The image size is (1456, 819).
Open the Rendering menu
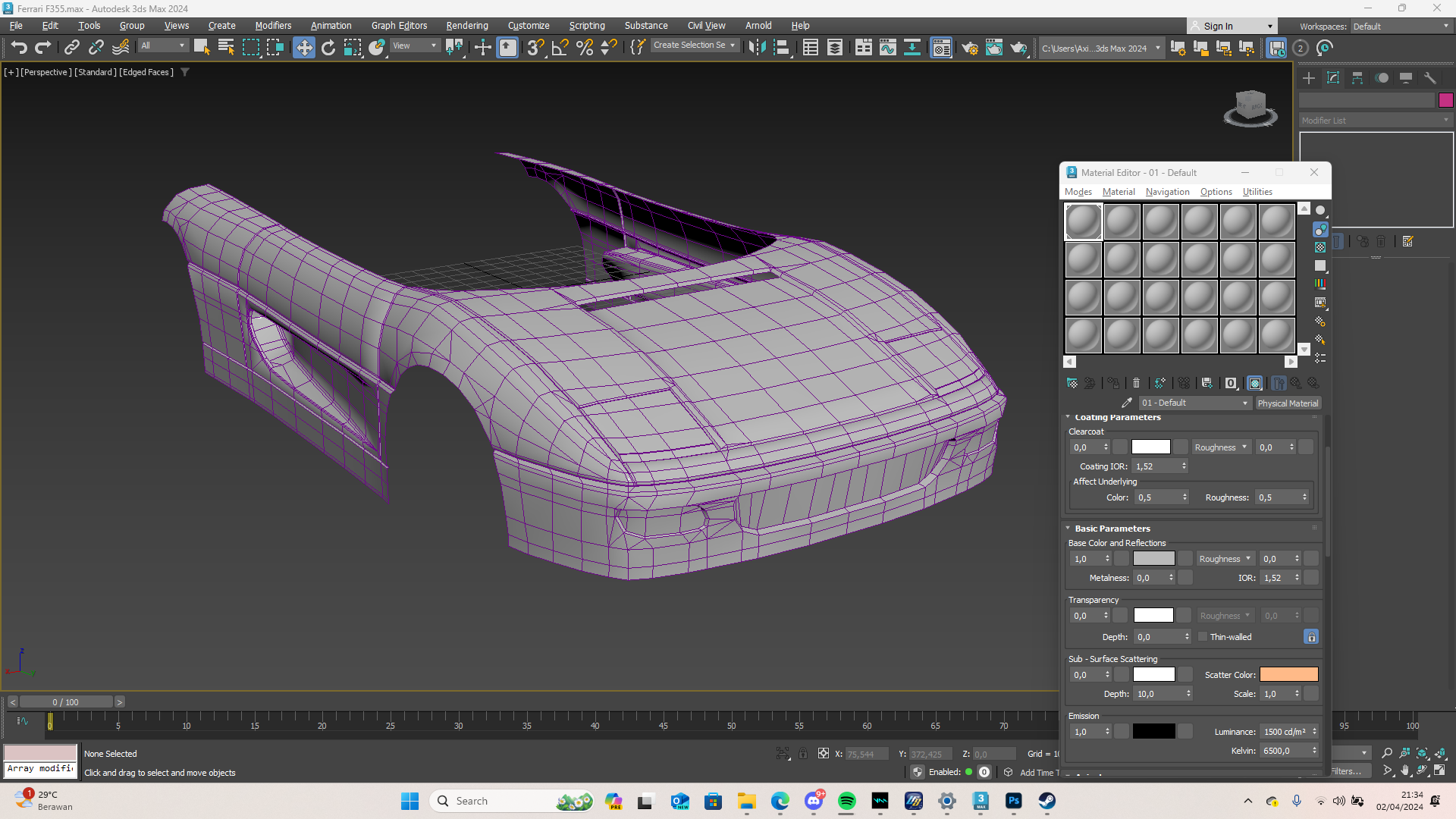tap(466, 26)
